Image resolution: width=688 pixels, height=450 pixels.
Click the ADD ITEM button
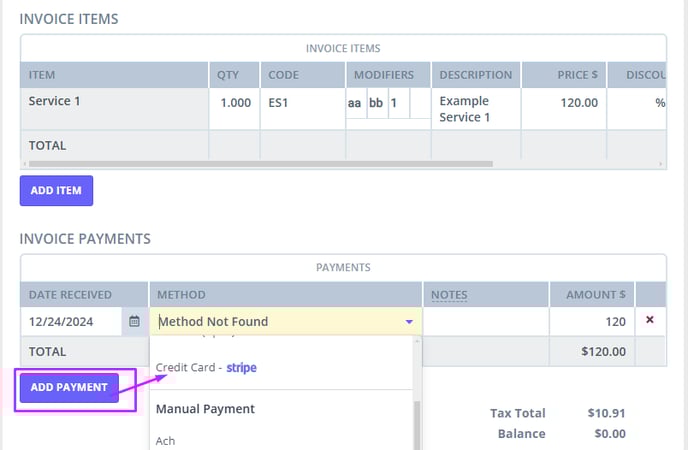pos(56,190)
